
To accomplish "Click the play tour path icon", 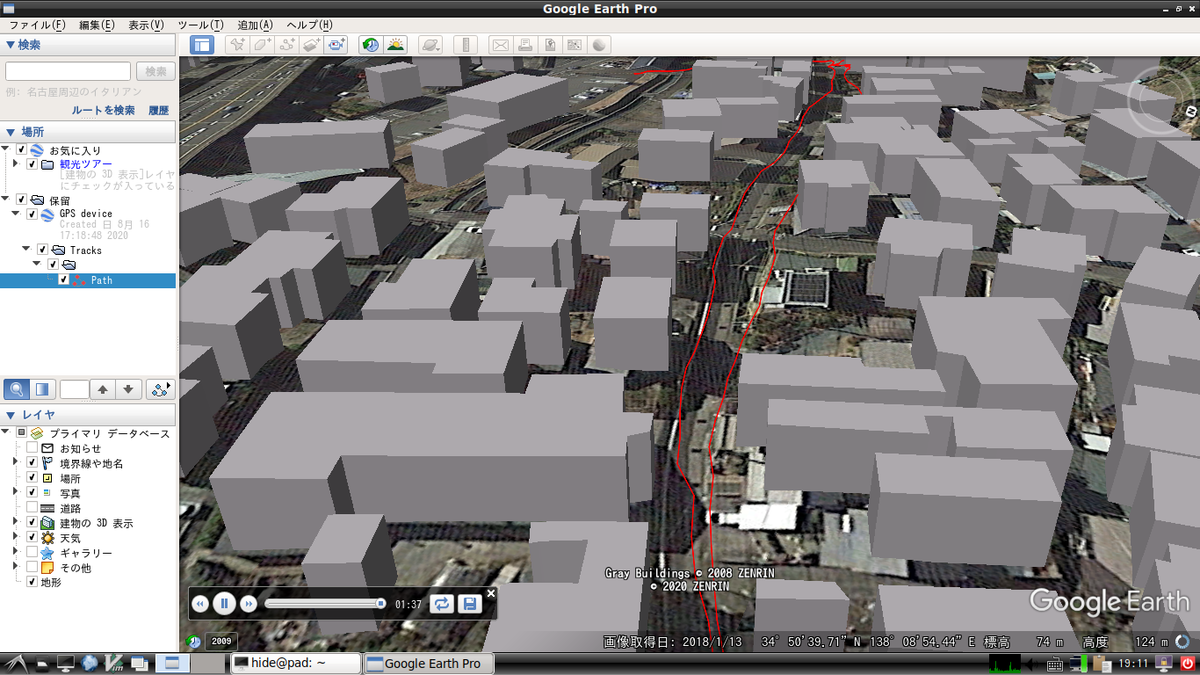I will pyautogui.click(x=160, y=389).
